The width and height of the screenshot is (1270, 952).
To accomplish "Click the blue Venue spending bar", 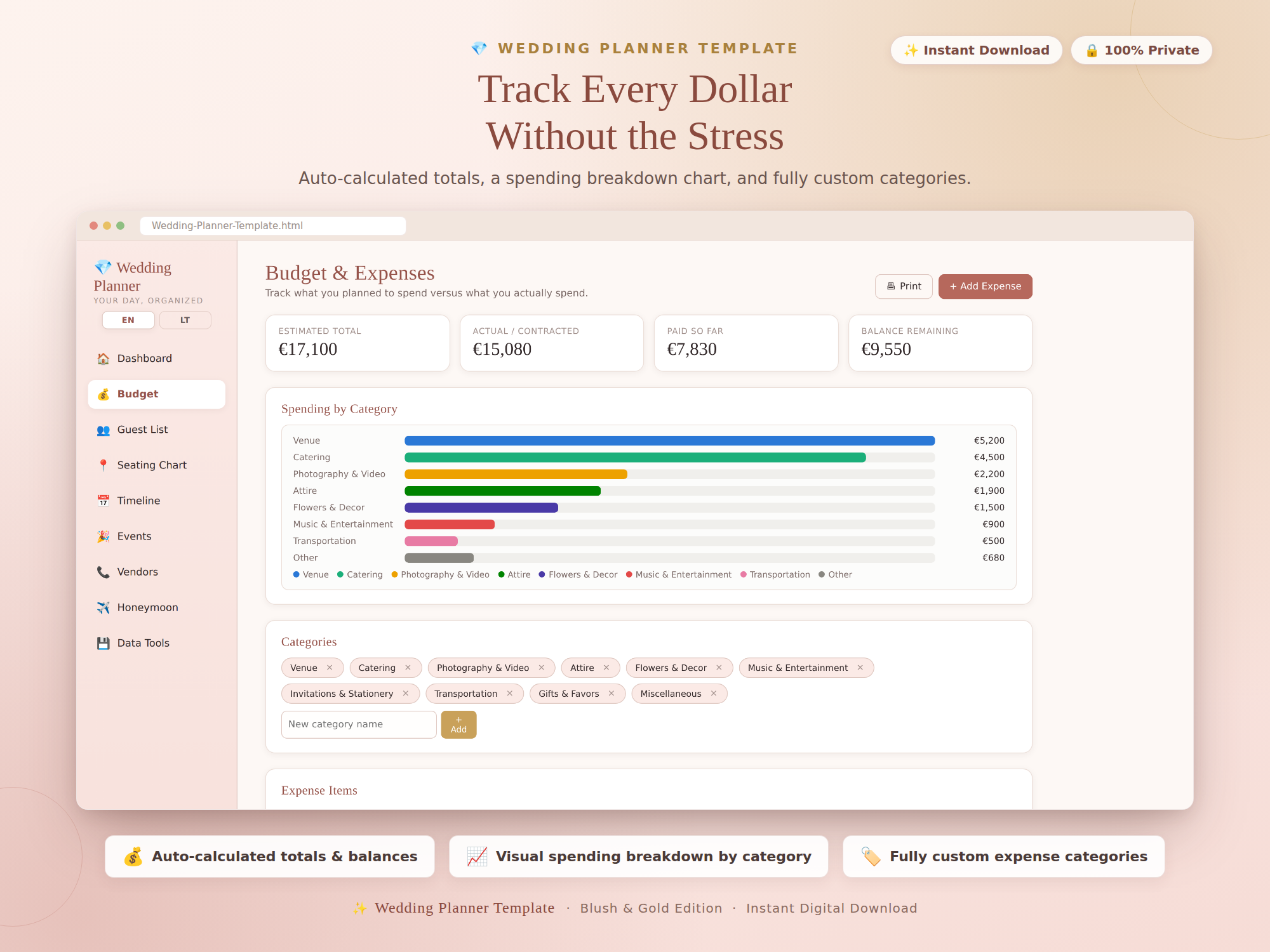I will tap(669, 440).
